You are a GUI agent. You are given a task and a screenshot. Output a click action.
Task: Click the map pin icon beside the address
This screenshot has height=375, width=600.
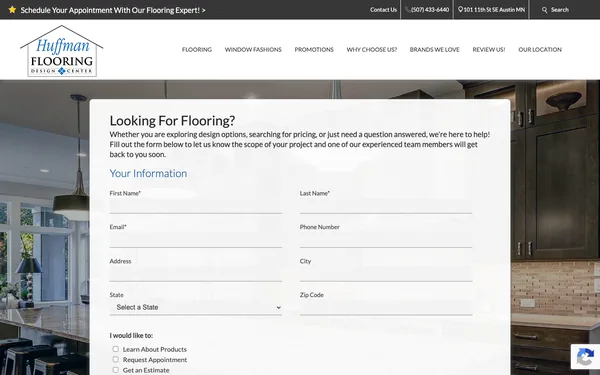point(460,10)
